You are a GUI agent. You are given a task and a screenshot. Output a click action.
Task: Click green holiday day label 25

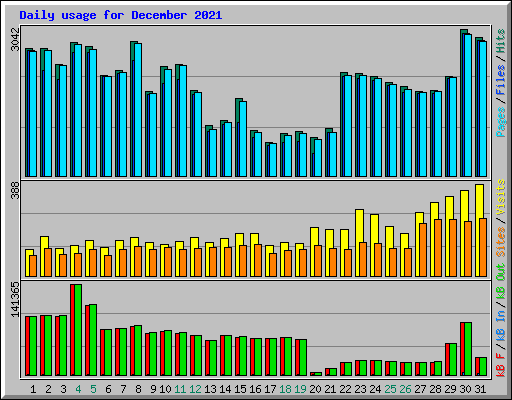(390, 389)
